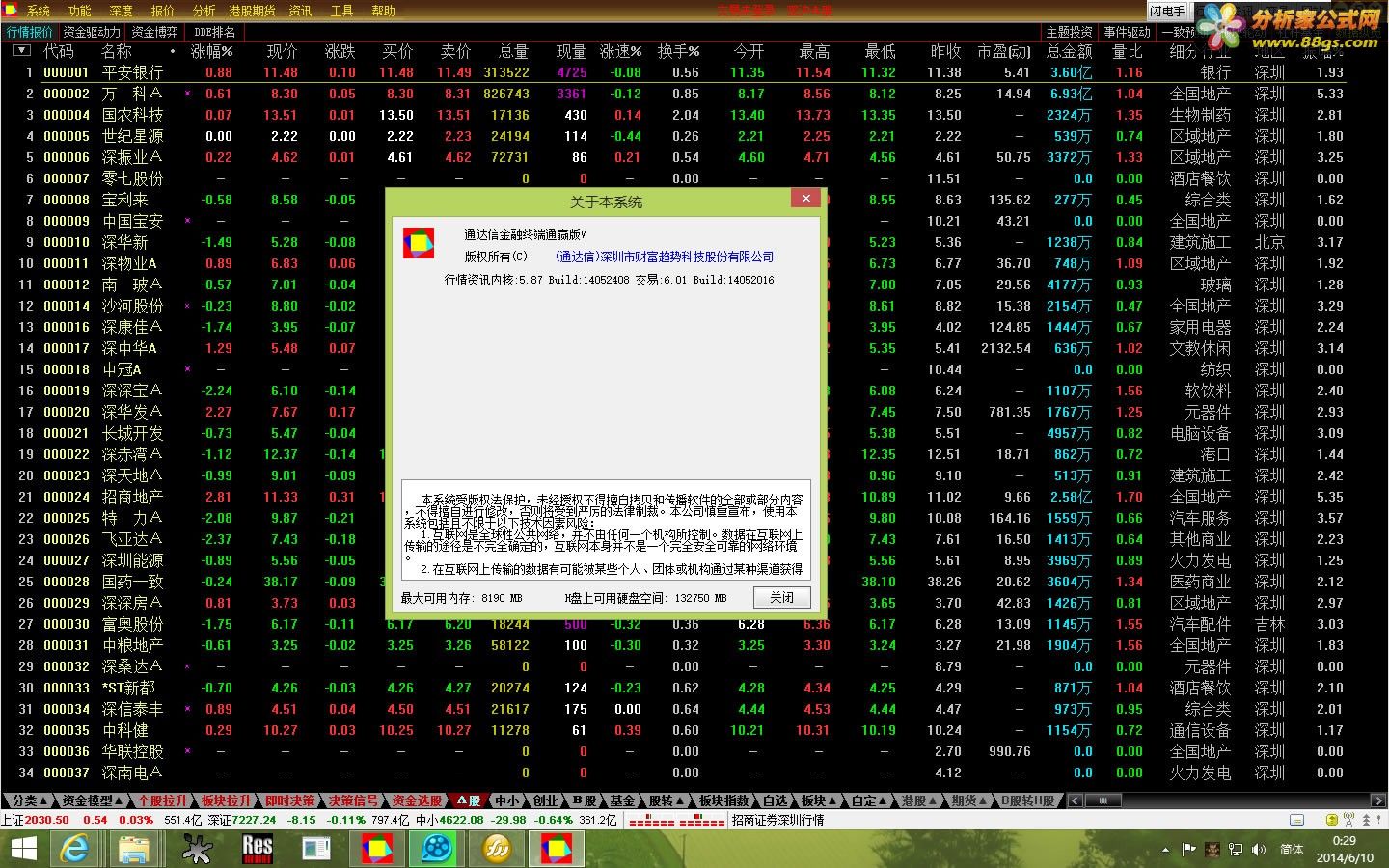Open the 个股拉升 bottom tab
The width and height of the screenshot is (1389, 868).
(x=163, y=800)
